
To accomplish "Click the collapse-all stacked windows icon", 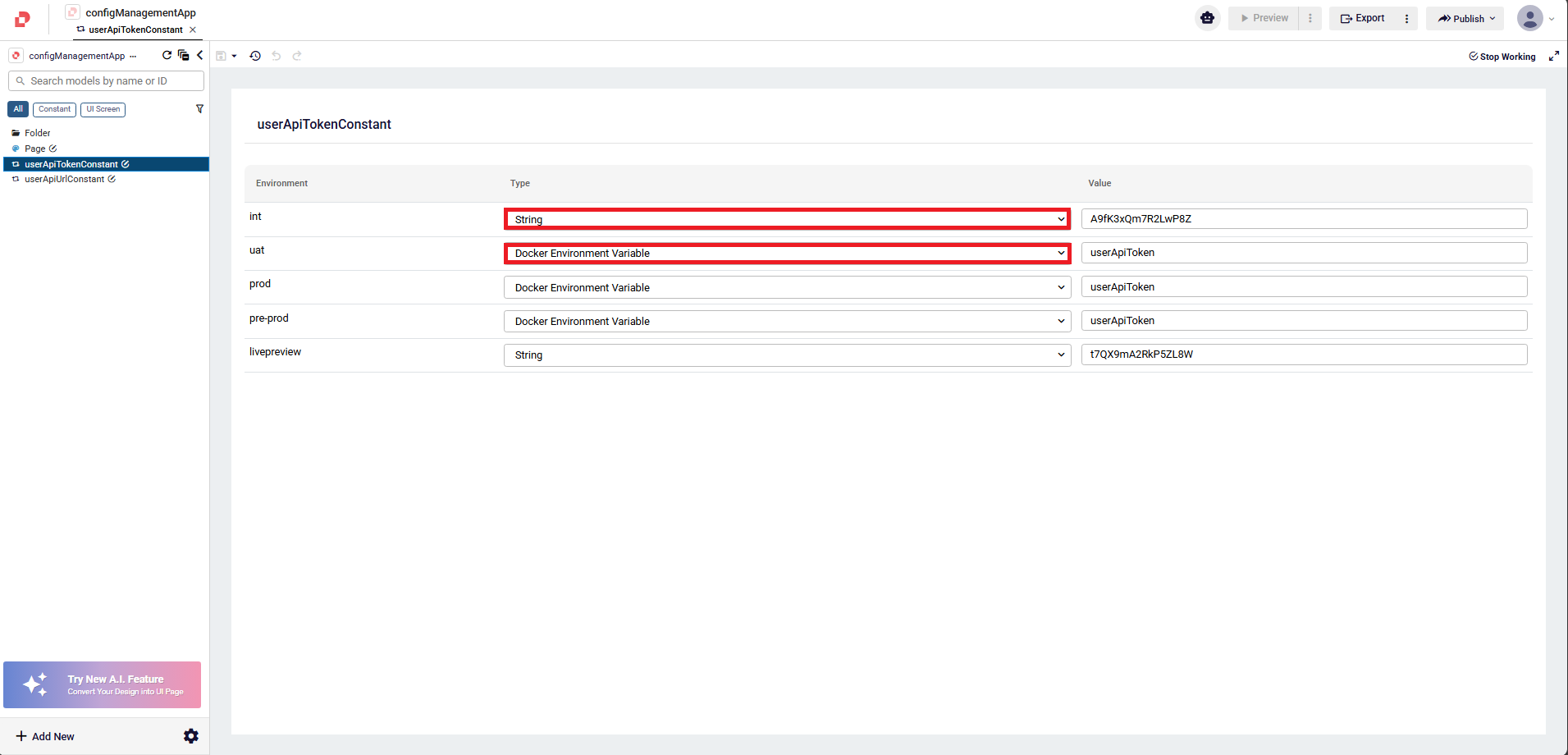I will [183, 55].
